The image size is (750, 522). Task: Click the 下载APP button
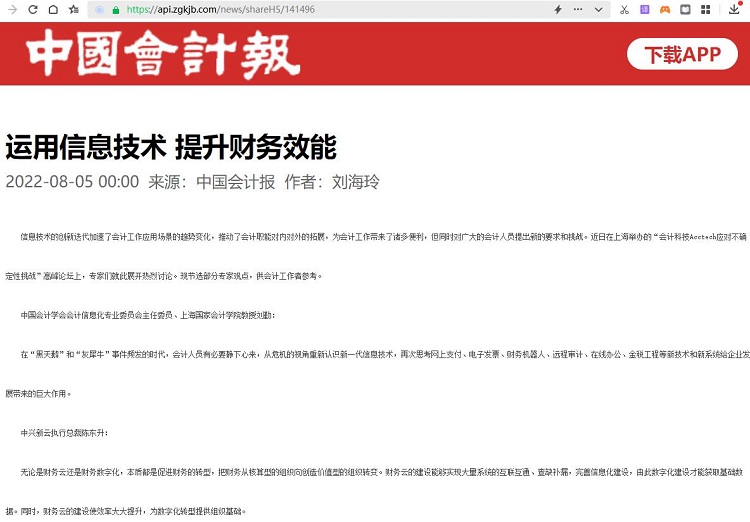(682, 54)
